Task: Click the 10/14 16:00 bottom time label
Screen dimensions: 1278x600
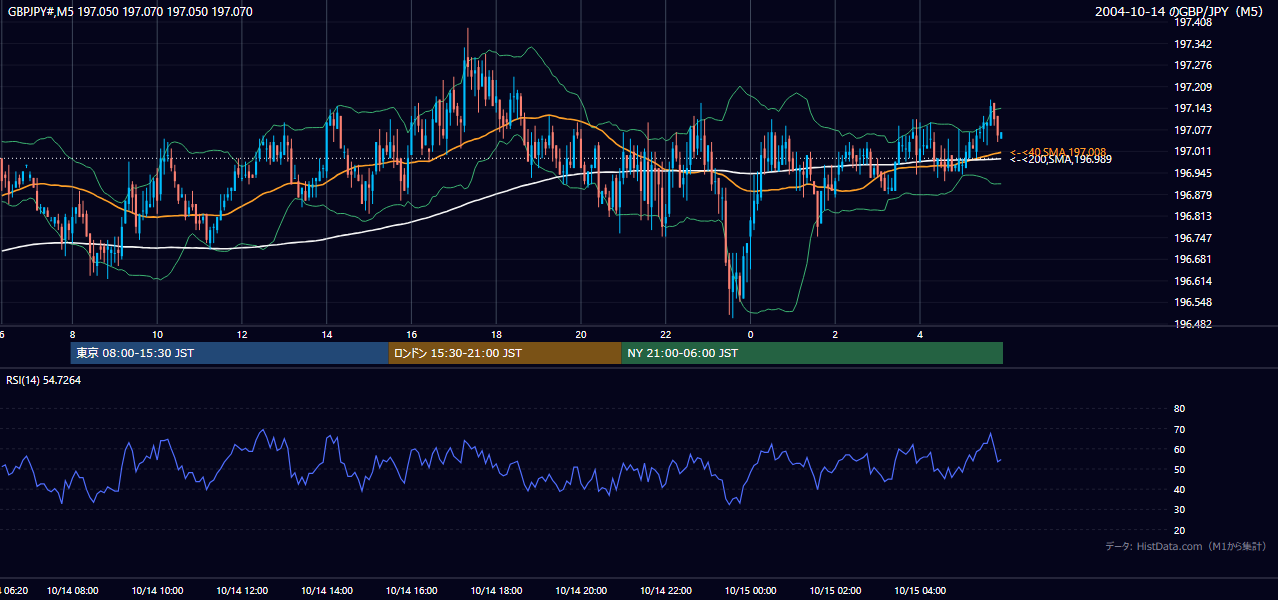Action: (411, 590)
